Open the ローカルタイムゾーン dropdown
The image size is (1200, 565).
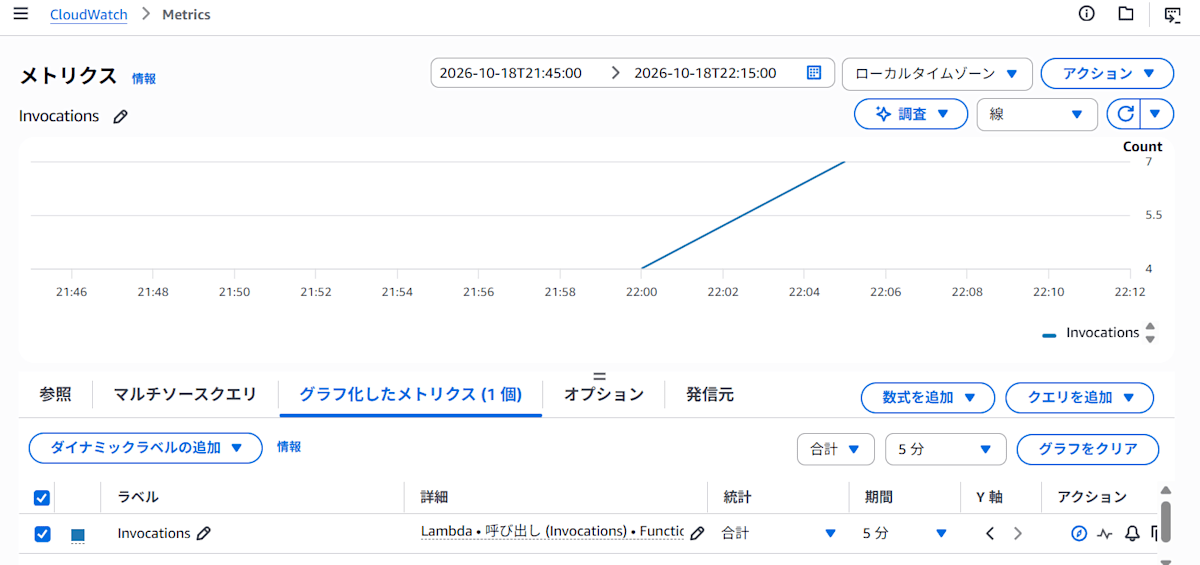[x=937, y=73]
